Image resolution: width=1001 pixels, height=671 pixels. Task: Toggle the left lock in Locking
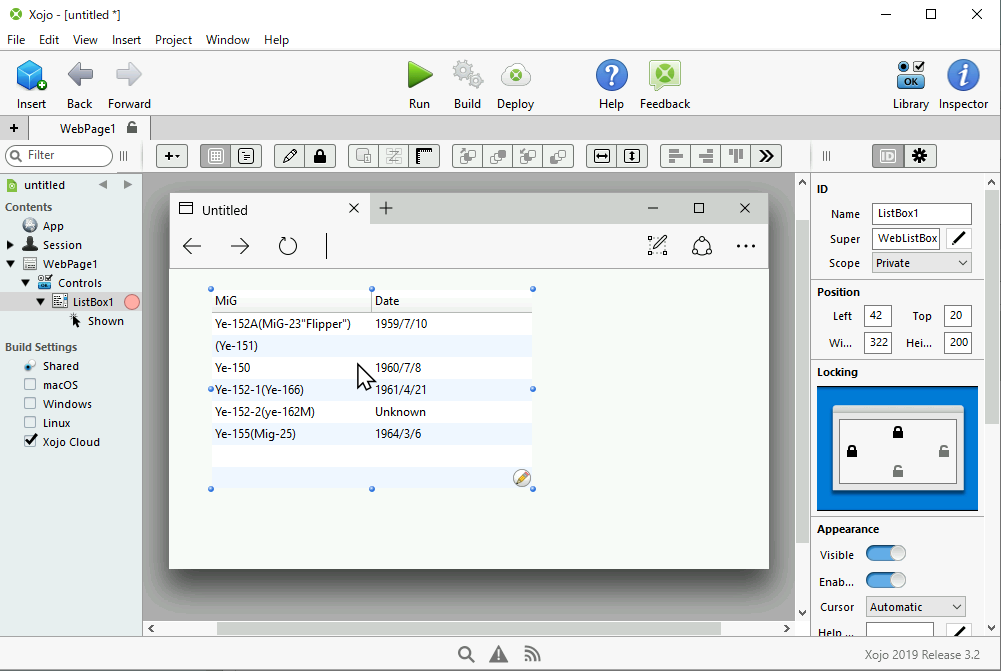[x=852, y=451]
